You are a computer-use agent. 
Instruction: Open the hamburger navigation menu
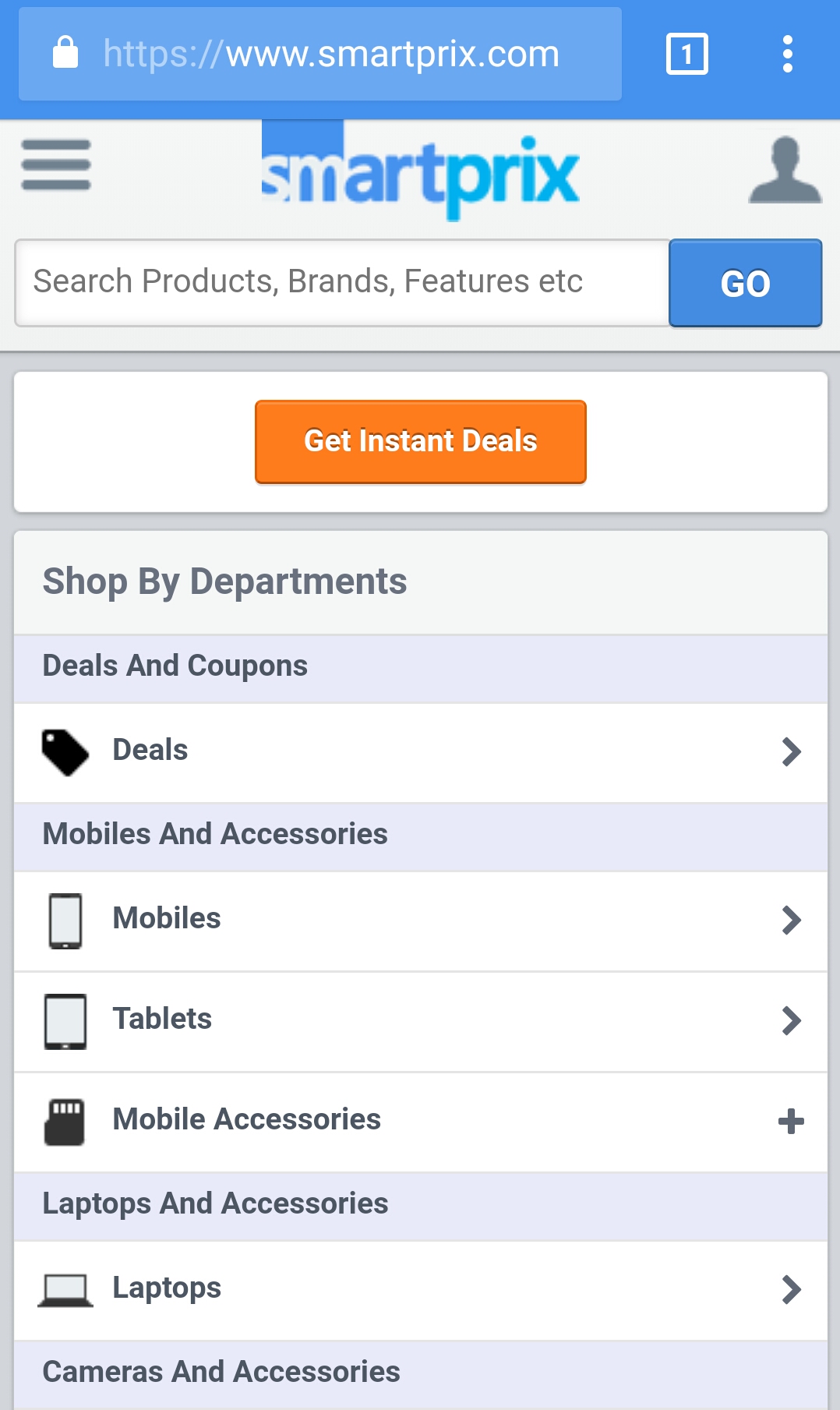click(x=56, y=164)
